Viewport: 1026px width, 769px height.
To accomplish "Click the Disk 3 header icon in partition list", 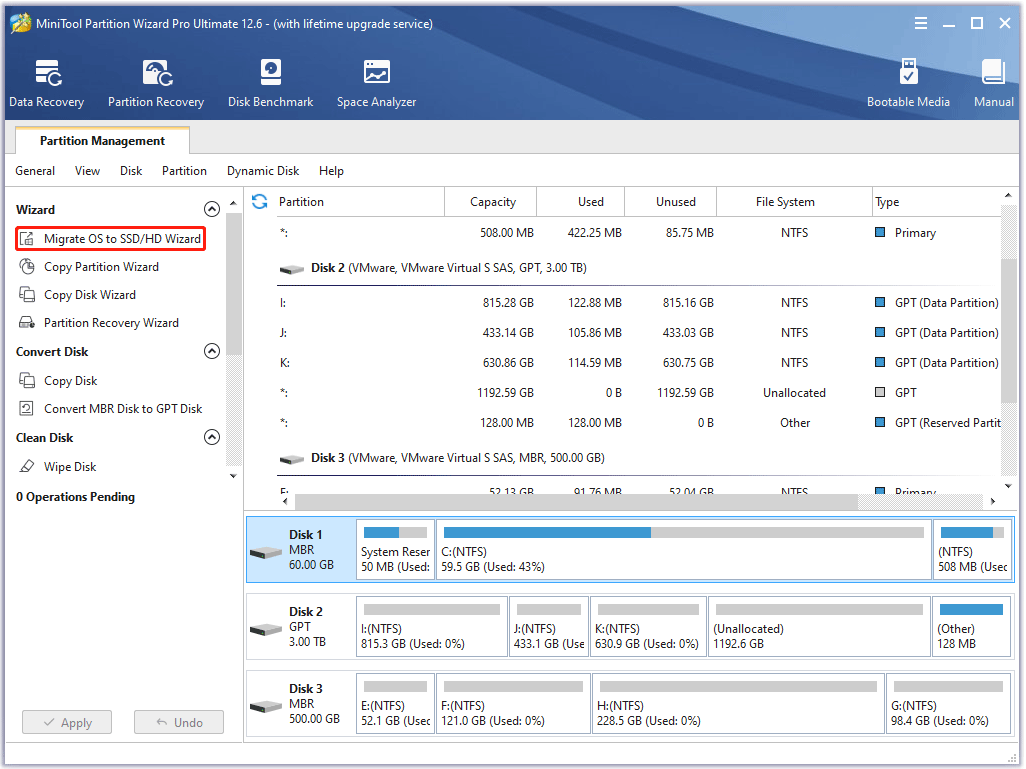I will click(292, 459).
